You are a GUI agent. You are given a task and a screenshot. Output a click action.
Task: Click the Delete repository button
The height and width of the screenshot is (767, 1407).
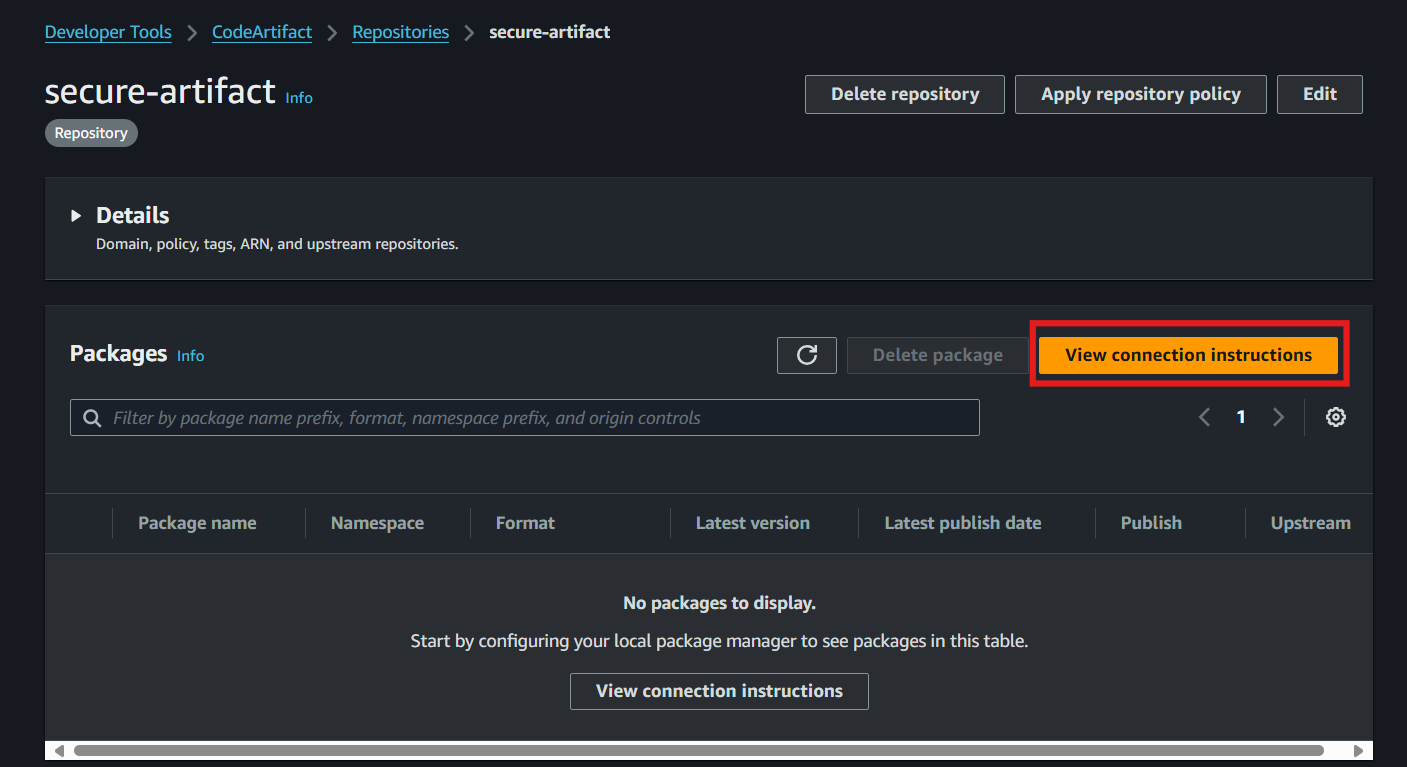click(x=905, y=94)
